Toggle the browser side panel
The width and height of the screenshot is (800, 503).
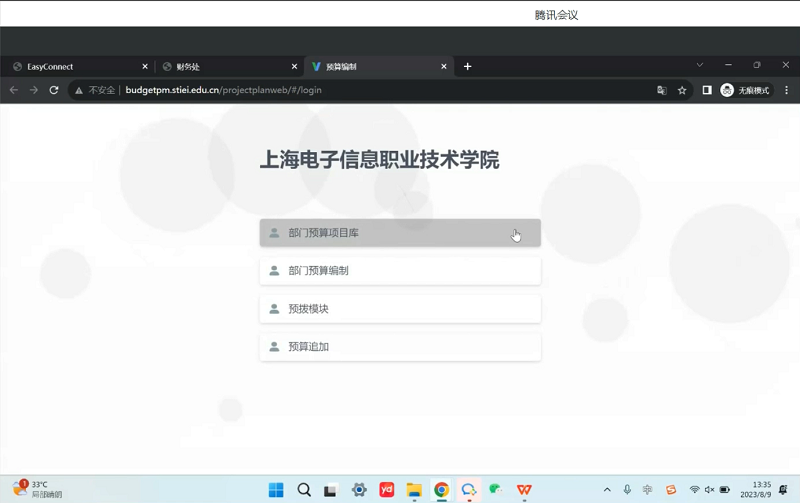click(707, 90)
